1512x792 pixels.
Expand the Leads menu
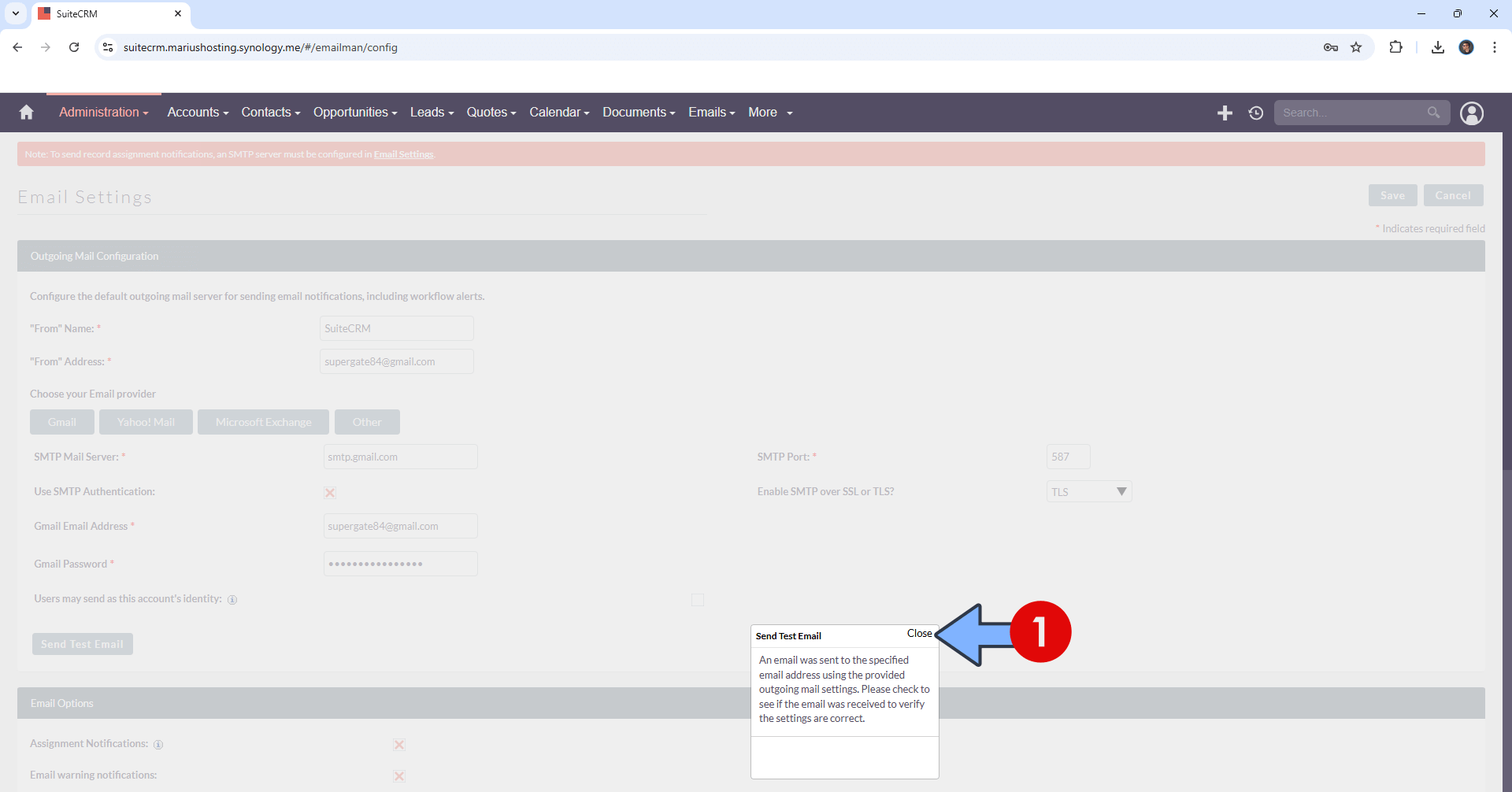[x=432, y=113]
